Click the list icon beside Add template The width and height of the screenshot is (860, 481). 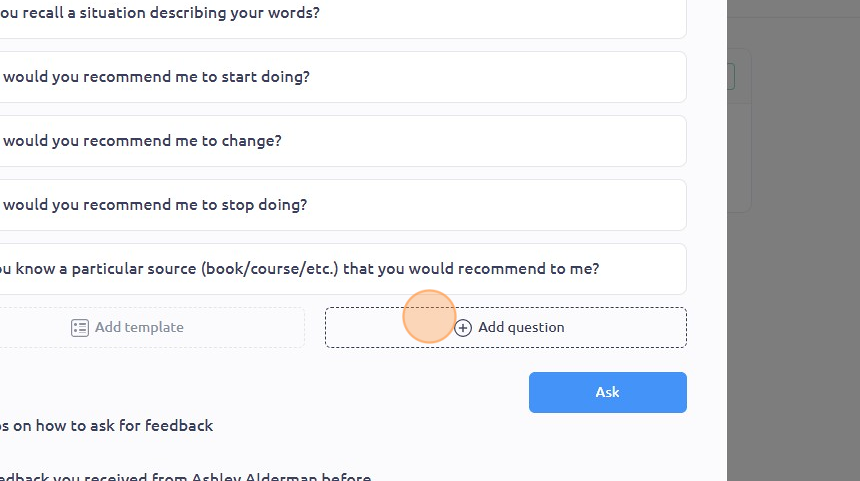coord(80,328)
